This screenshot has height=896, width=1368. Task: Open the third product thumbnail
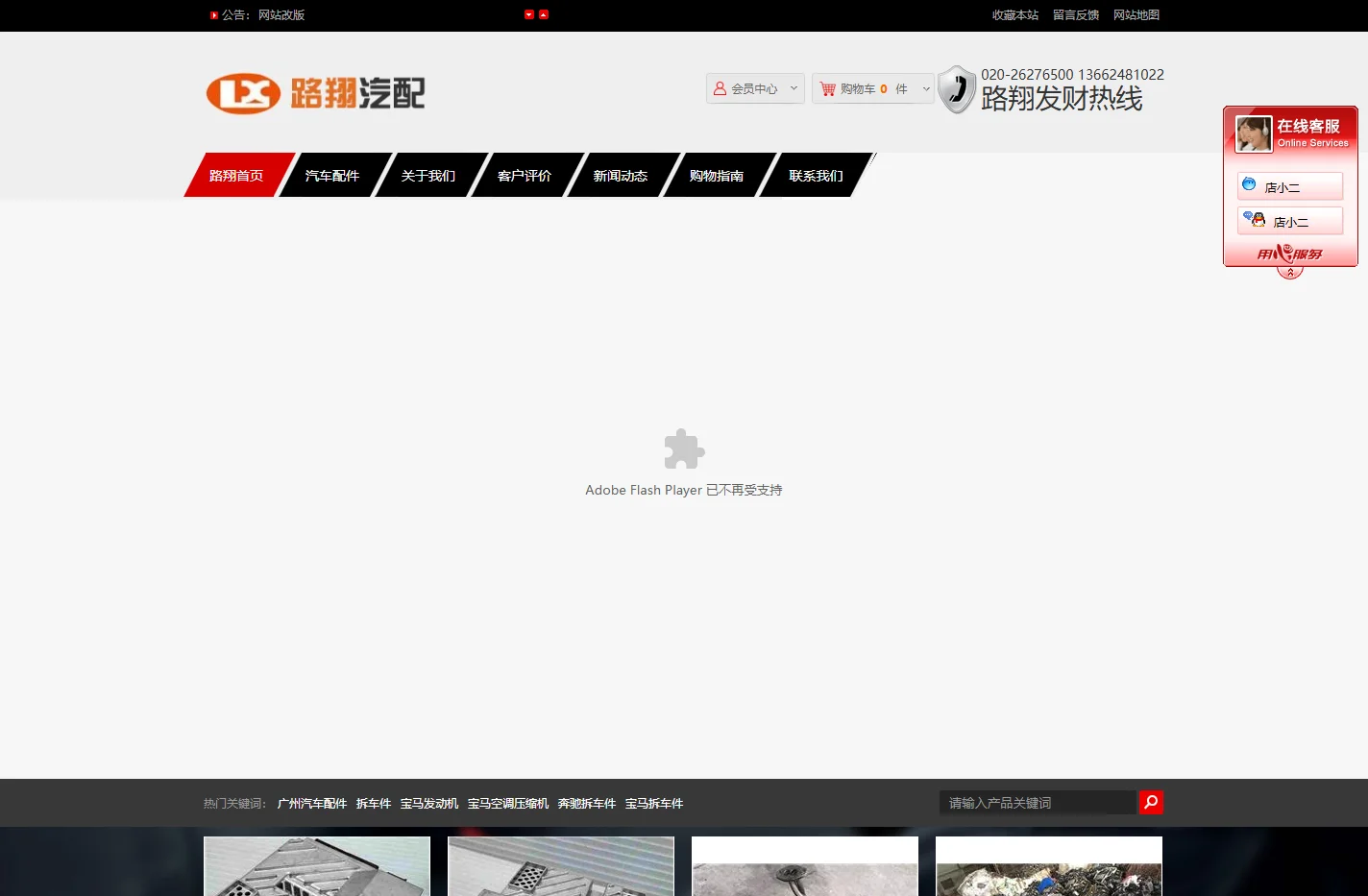pyautogui.click(x=805, y=866)
